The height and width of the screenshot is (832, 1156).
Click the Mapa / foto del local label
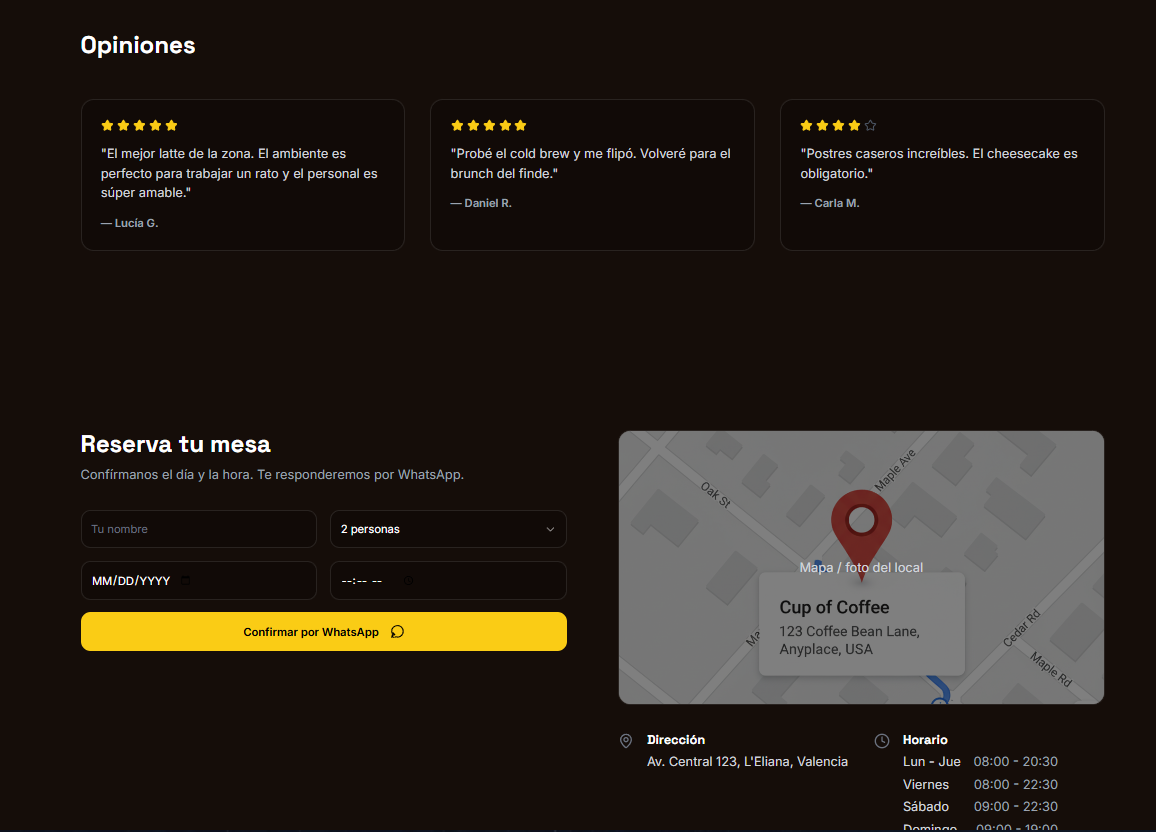861,567
